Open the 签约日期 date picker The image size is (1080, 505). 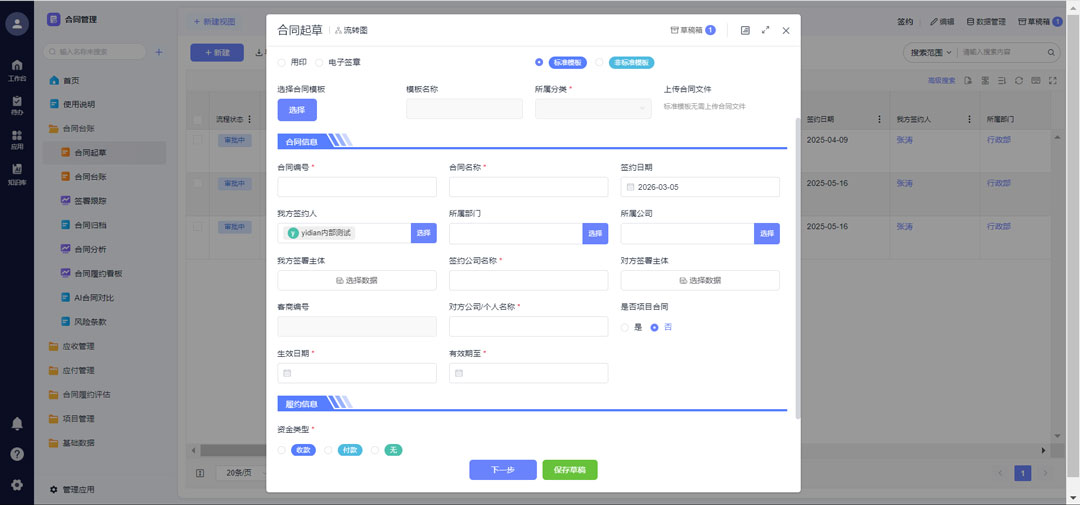(699, 187)
